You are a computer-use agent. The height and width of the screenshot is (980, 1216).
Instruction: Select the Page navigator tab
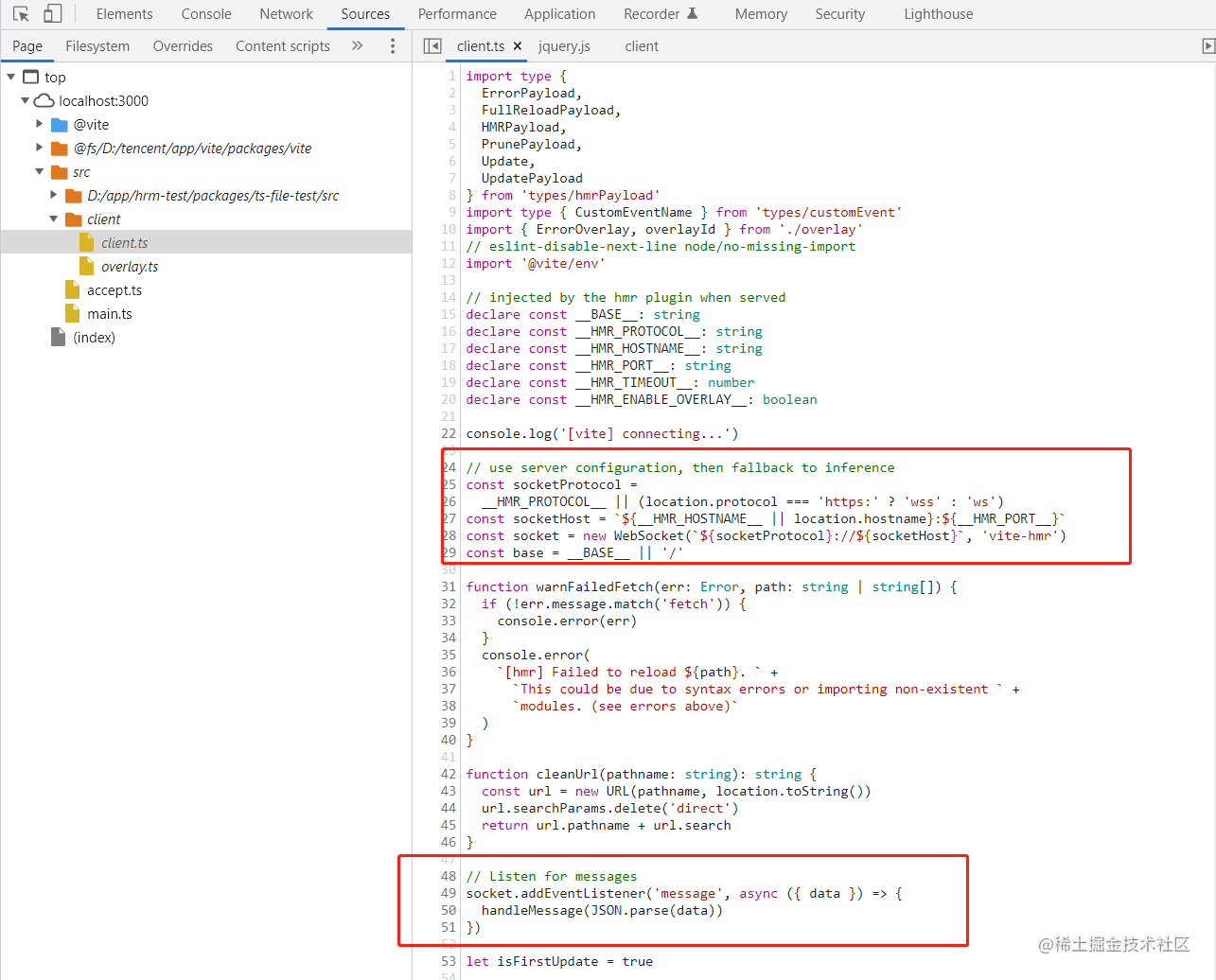coord(27,46)
